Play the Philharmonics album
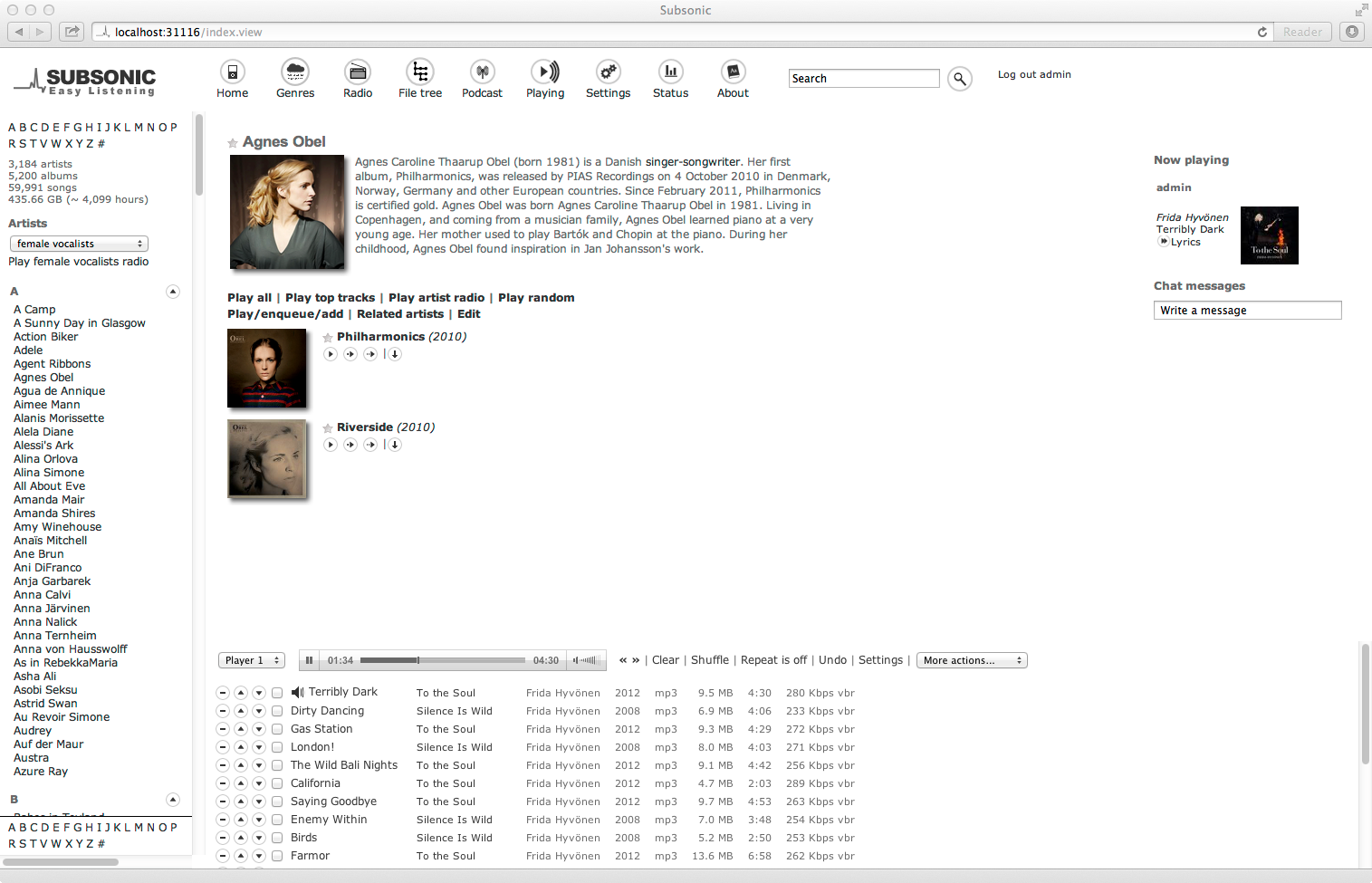 pos(331,354)
